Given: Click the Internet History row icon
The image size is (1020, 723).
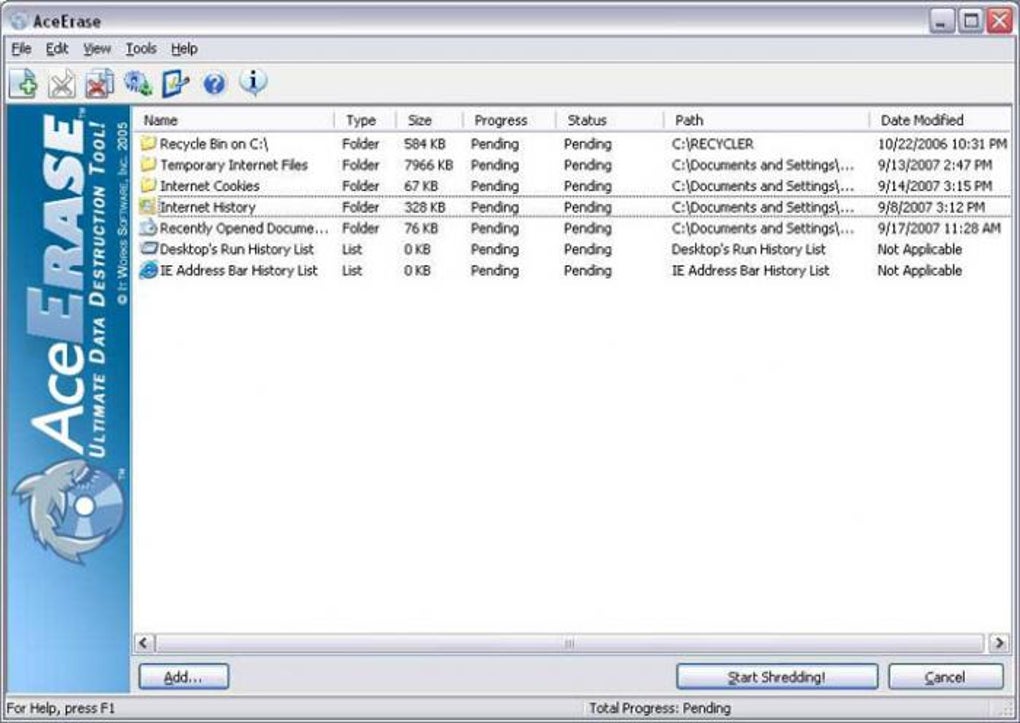Looking at the screenshot, I should (148, 207).
